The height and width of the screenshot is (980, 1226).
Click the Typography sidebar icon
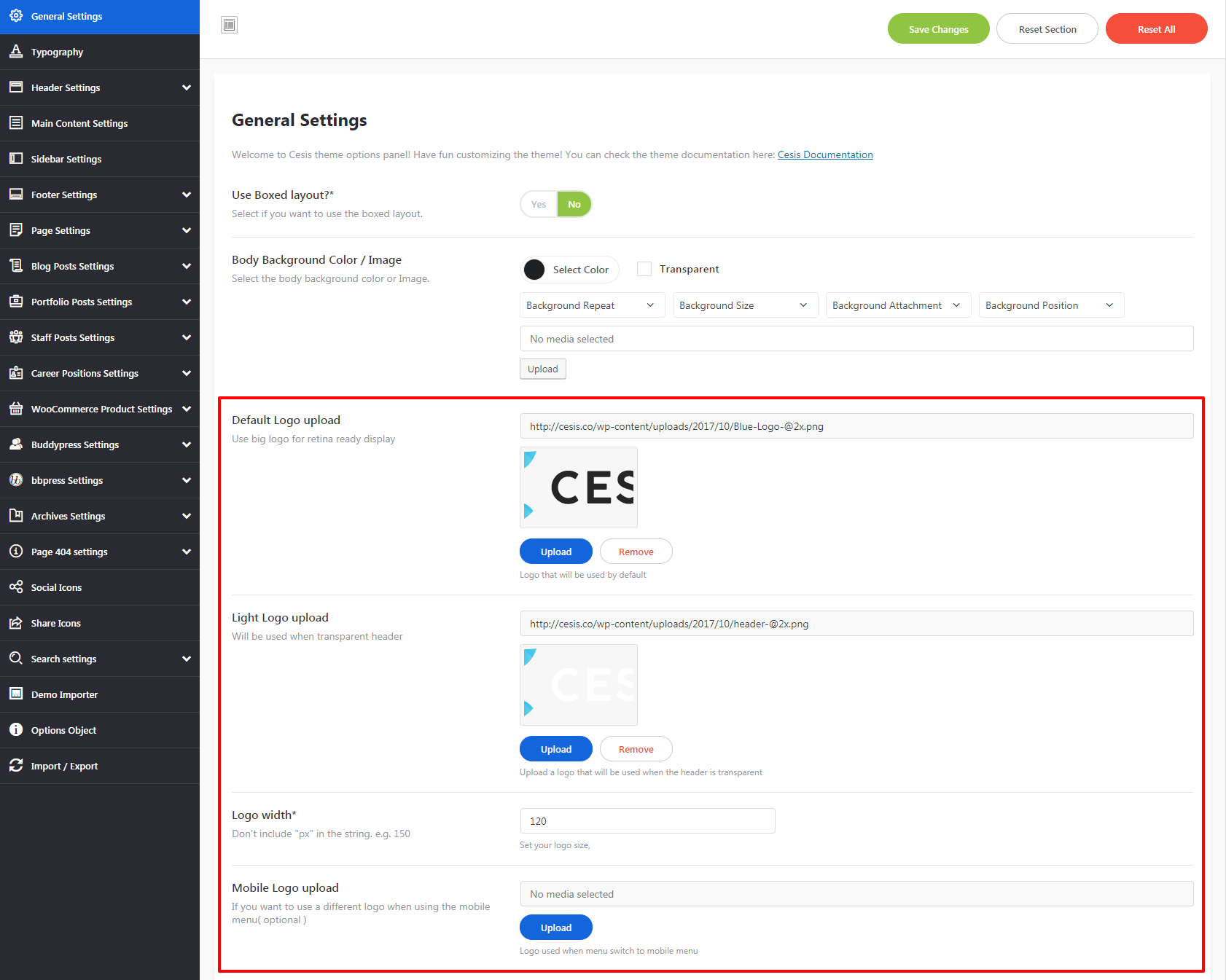coord(16,52)
